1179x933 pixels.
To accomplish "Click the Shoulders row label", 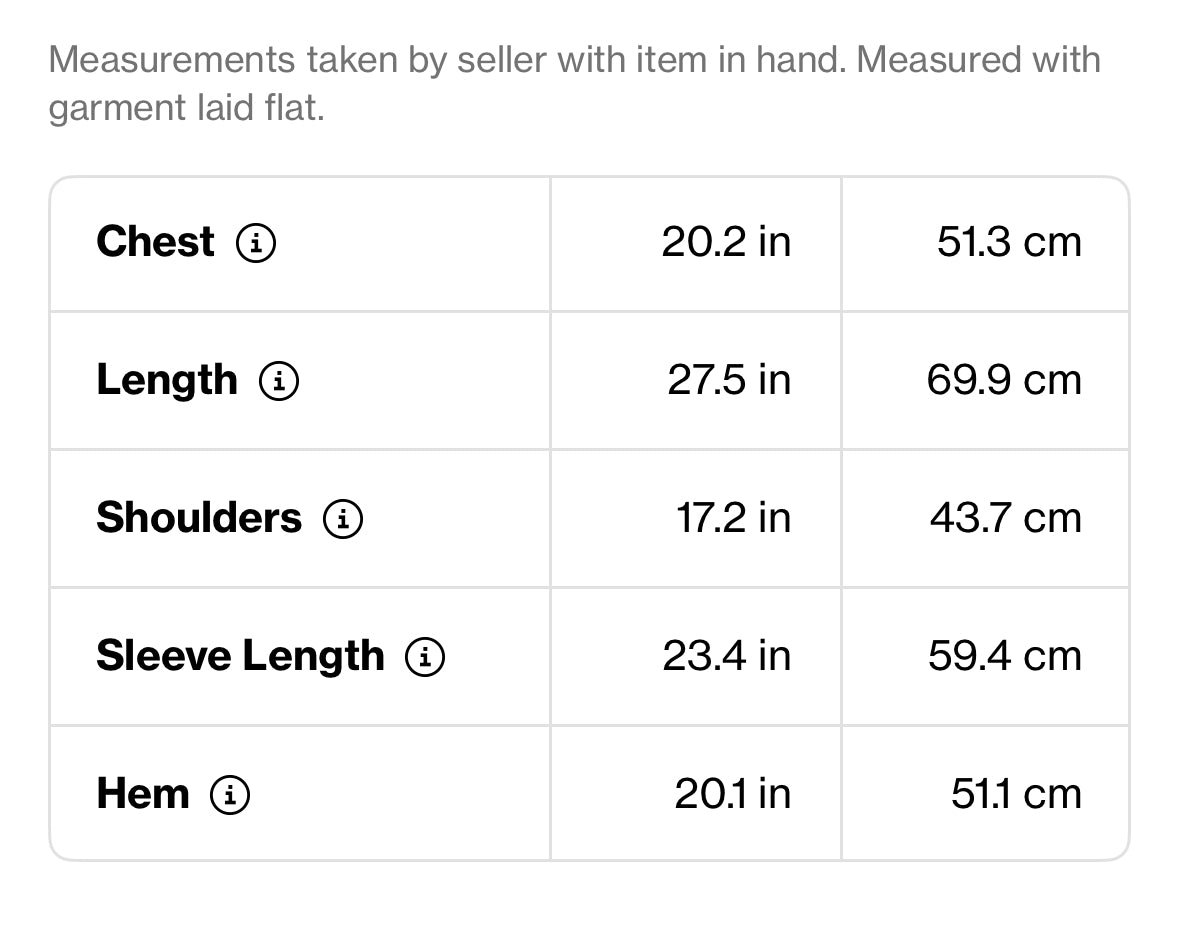I will coord(199,518).
